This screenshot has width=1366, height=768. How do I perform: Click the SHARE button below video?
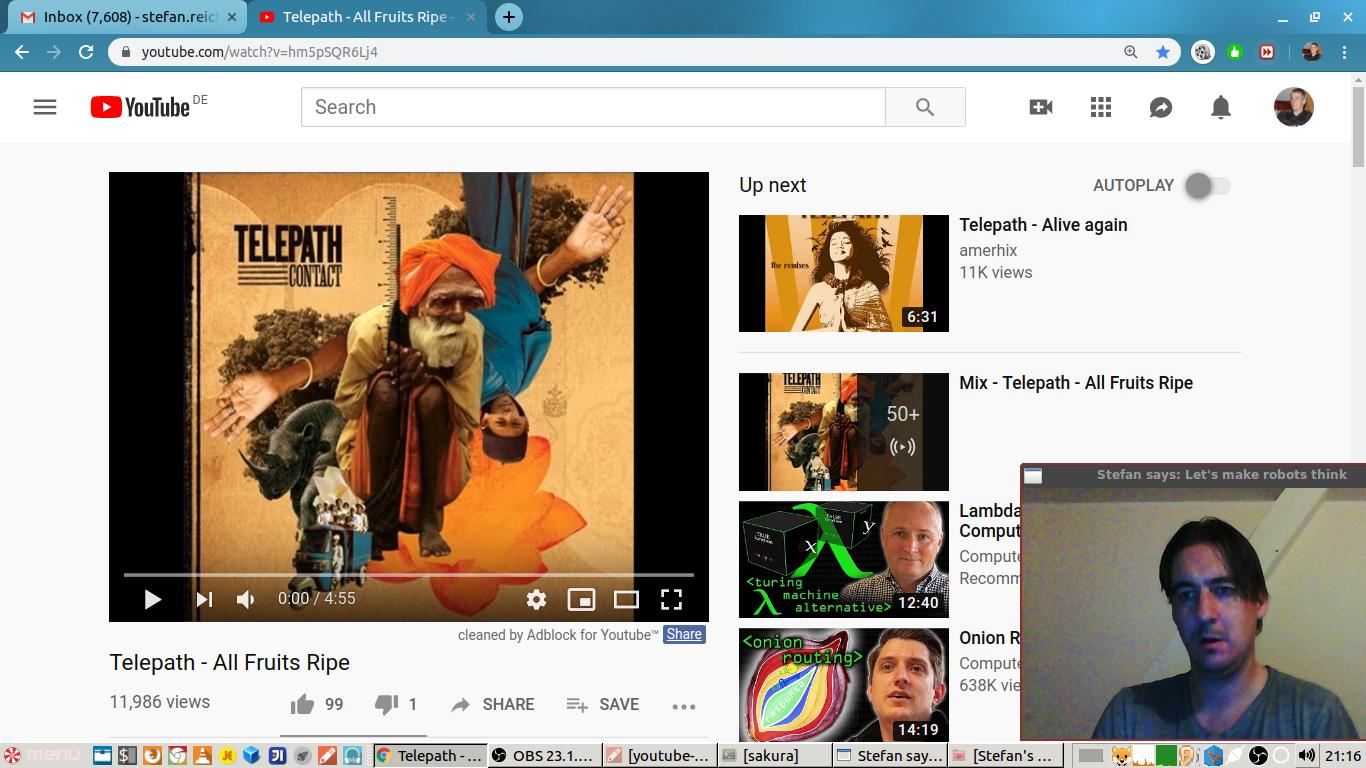pos(492,705)
